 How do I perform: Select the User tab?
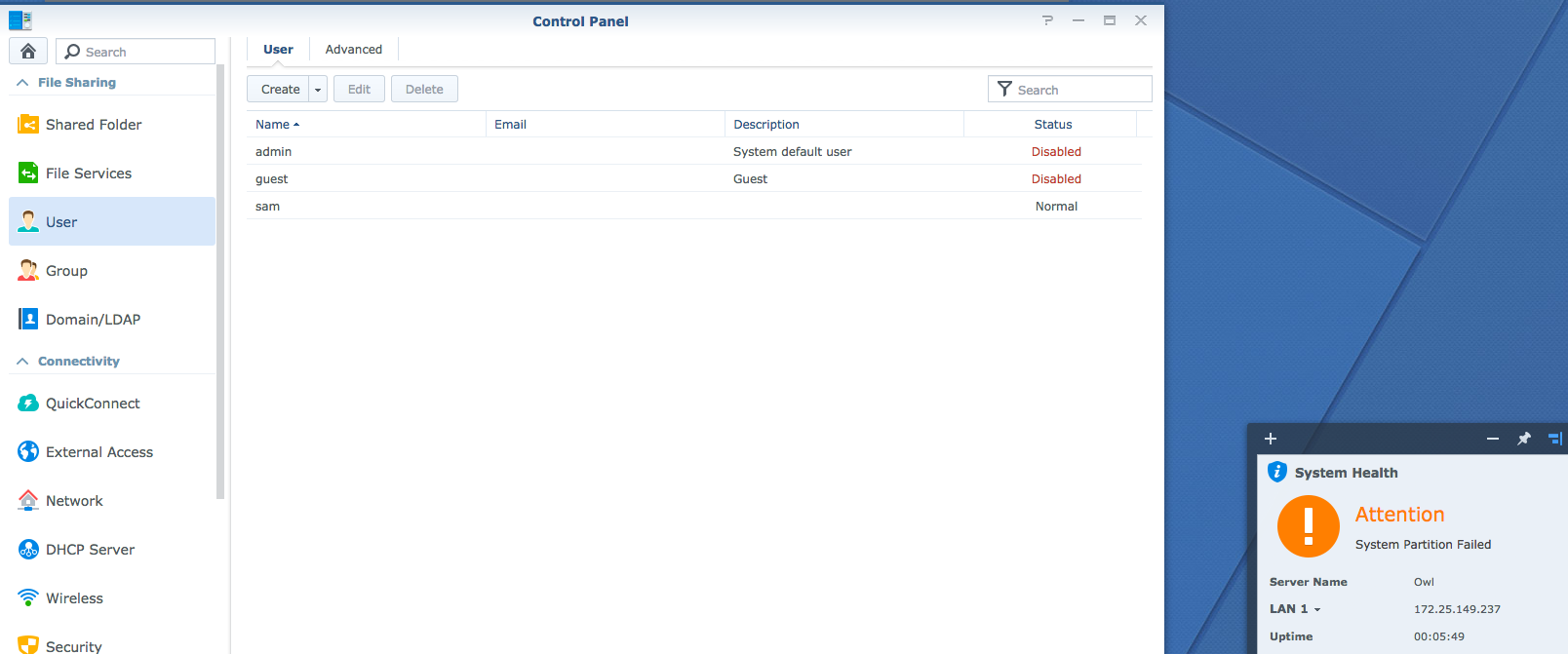coord(278,50)
